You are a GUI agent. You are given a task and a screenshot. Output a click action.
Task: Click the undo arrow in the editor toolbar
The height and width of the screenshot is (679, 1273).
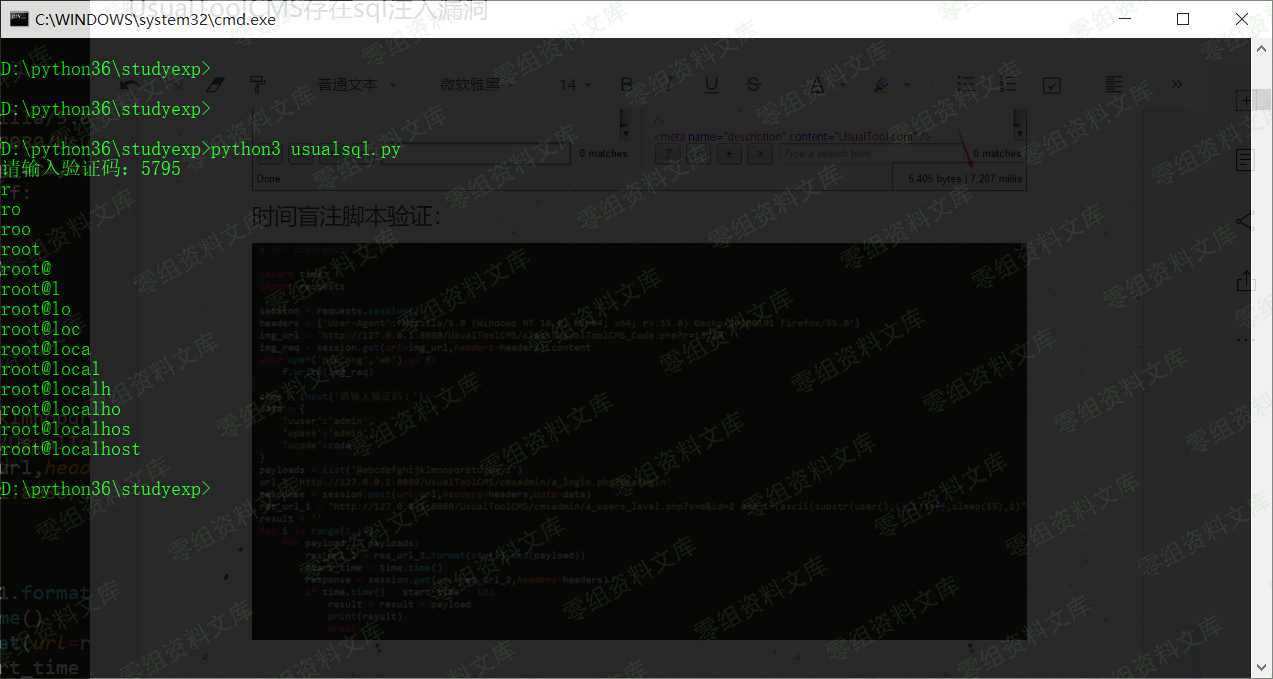tap(129, 85)
